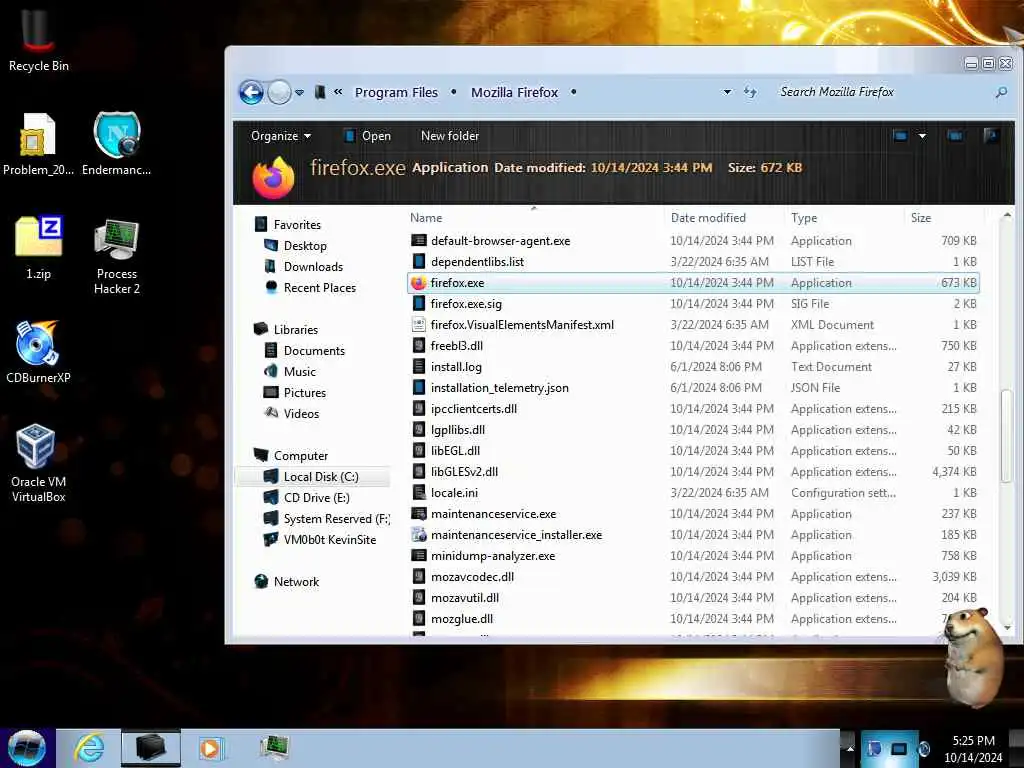Select the 1.zip desktop icon
The width and height of the screenshot is (1024, 768).
(38, 248)
